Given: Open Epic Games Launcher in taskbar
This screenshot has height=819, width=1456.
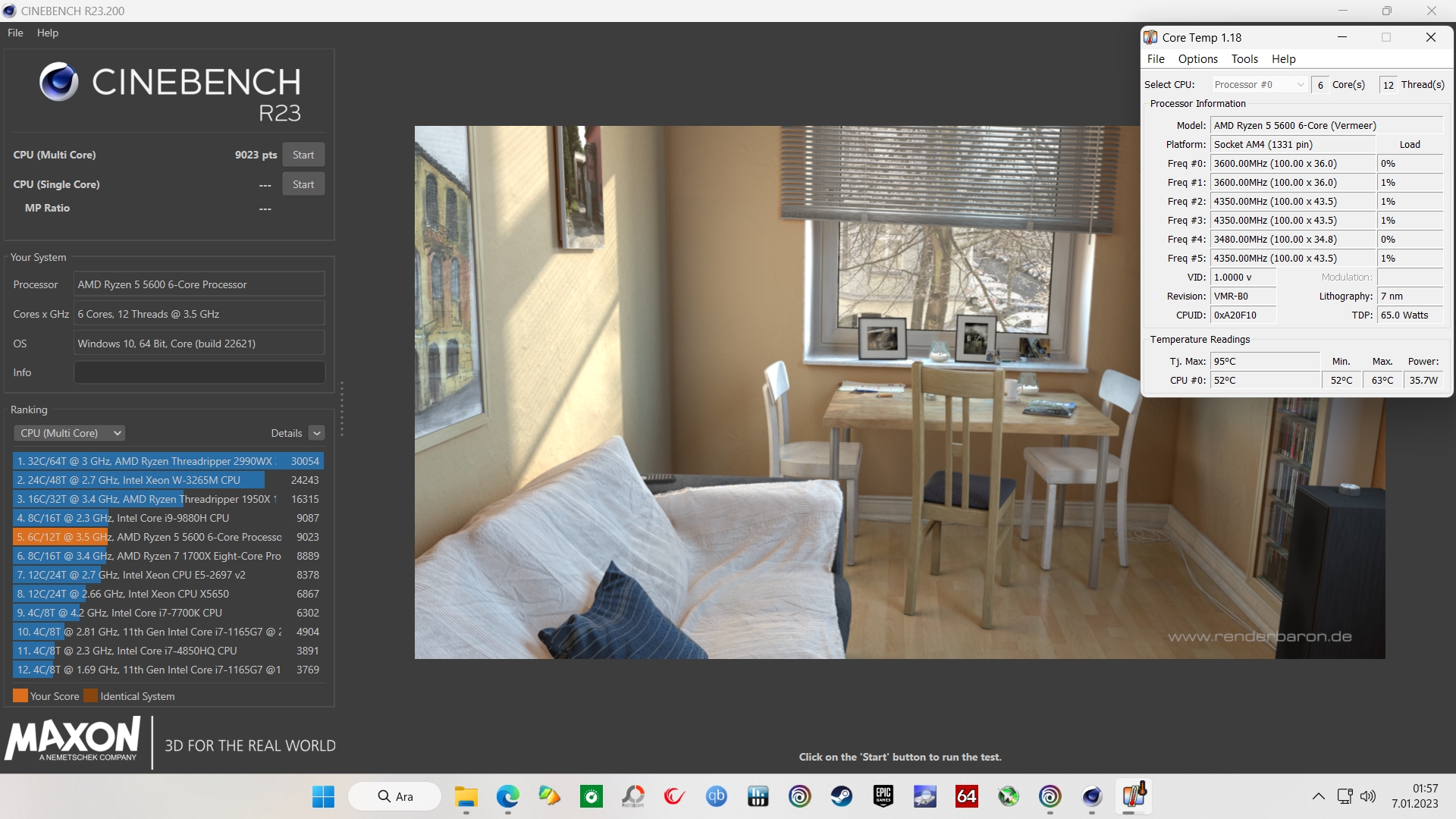Looking at the screenshot, I should point(883,796).
